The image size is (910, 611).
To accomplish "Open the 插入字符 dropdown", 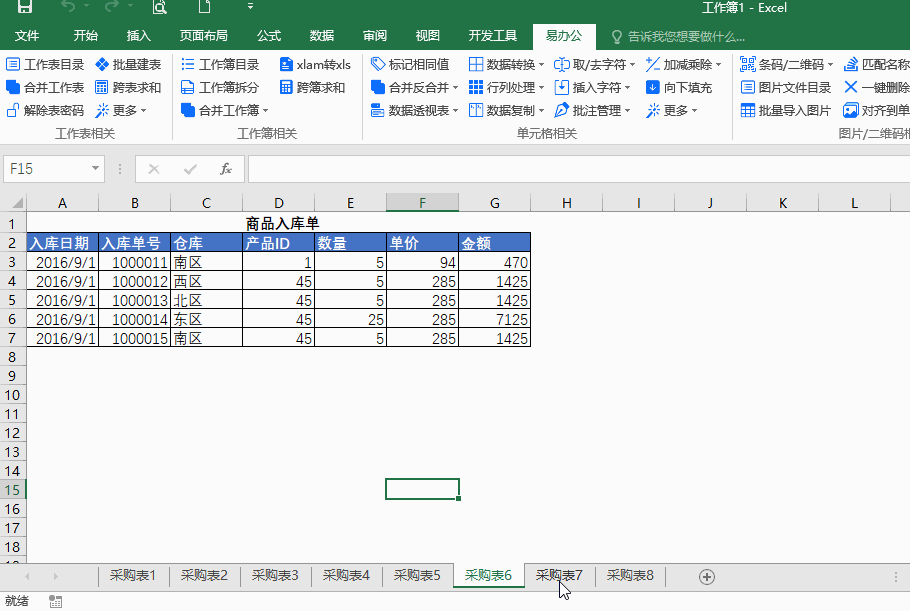I will click(628, 88).
